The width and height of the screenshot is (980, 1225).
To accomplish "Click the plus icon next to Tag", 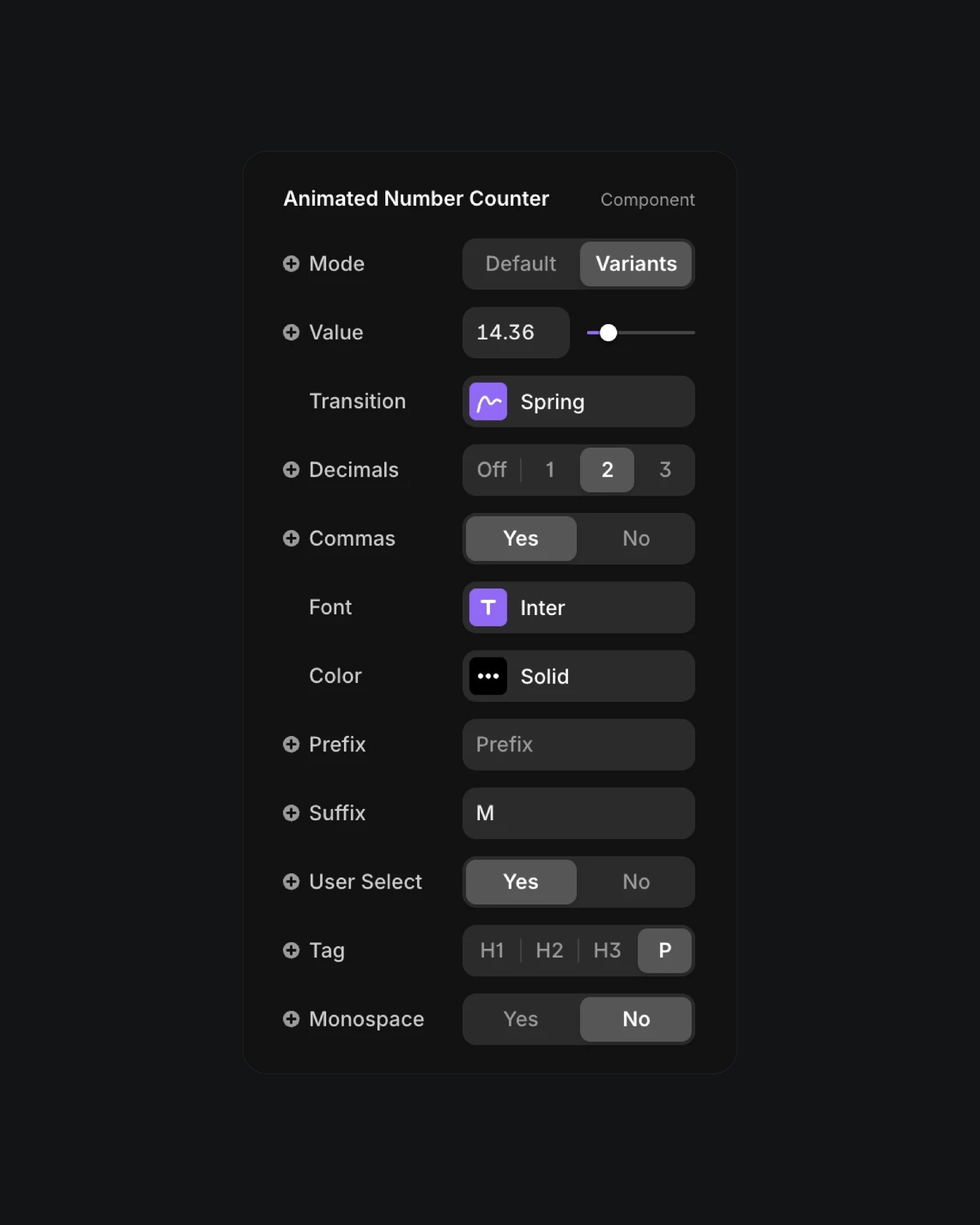I will point(290,950).
